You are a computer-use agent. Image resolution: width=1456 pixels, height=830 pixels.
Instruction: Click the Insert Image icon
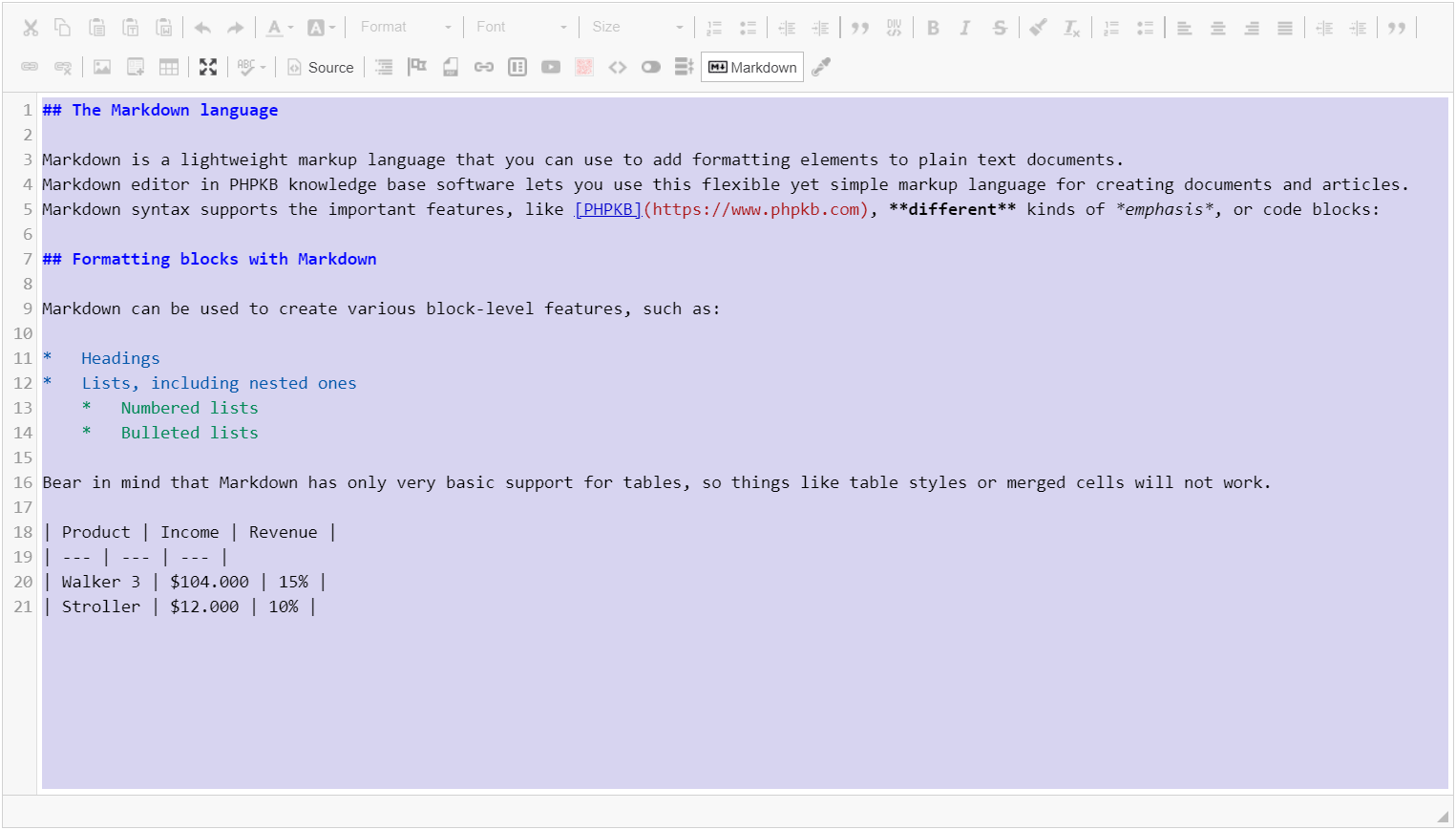pyautogui.click(x=102, y=67)
